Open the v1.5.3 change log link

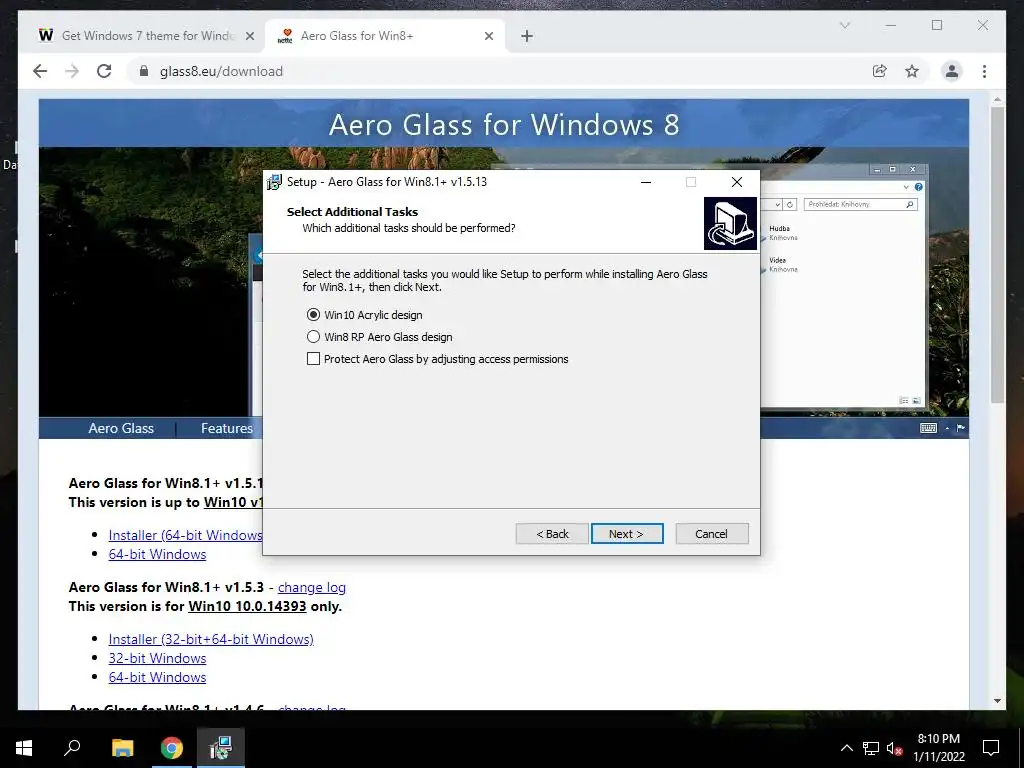(312, 587)
